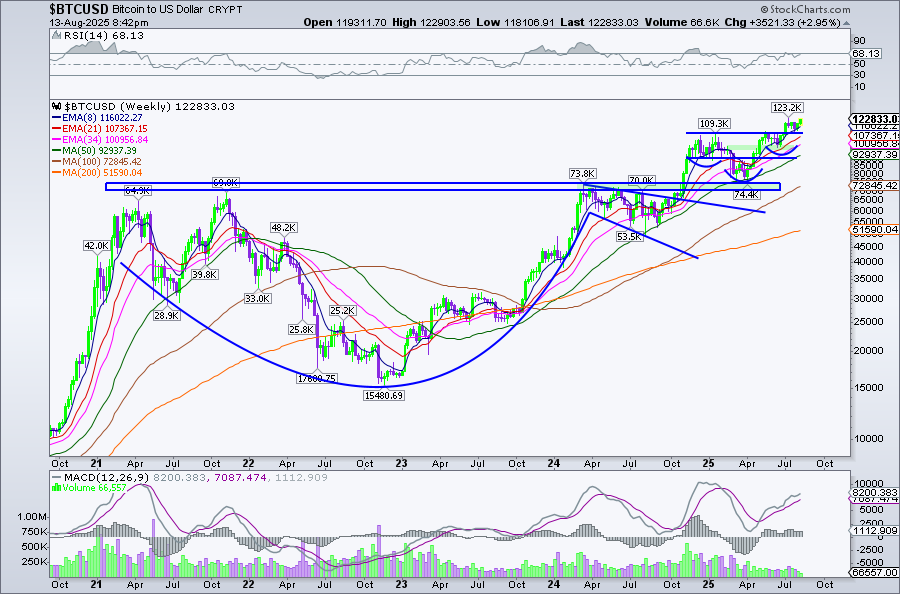Click the 73.8K price annotation

point(582,173)
